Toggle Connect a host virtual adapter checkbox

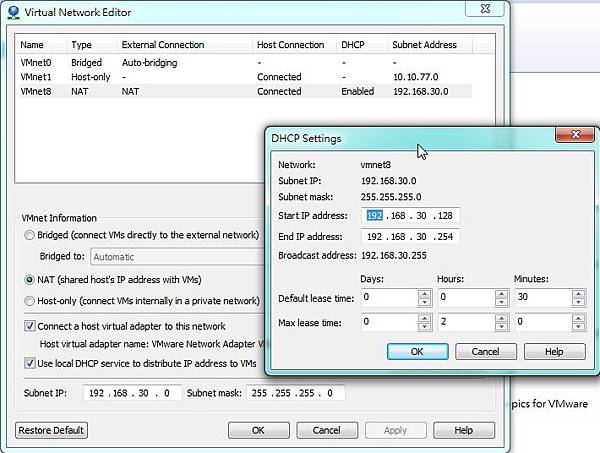tap(30, 326)
